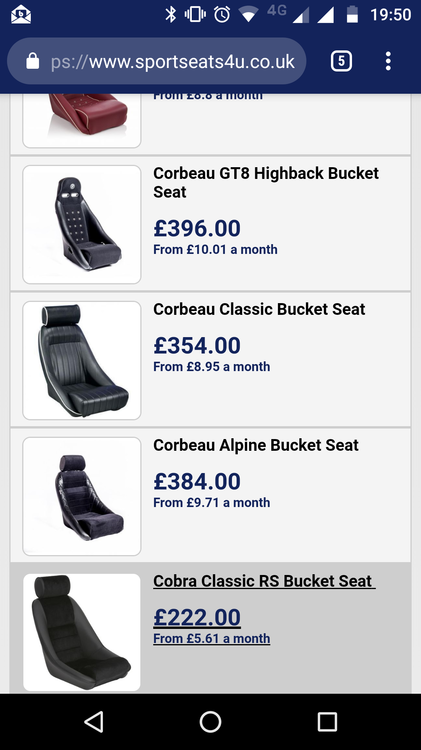Open Cobra Classic RS Bucket Seat link
The height and width of the screenshot is (750, 421).
click(x=264, y=581)
